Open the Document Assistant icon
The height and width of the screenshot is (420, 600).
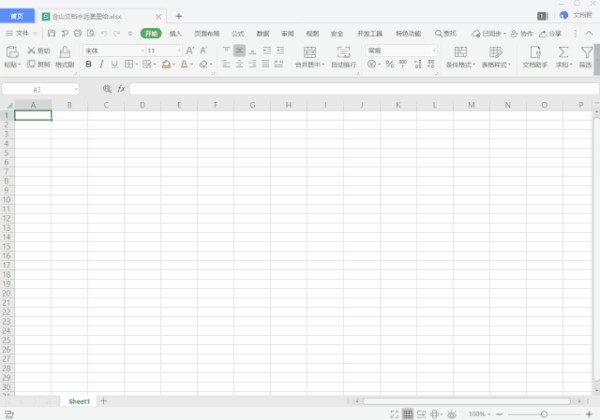[535, 52]
